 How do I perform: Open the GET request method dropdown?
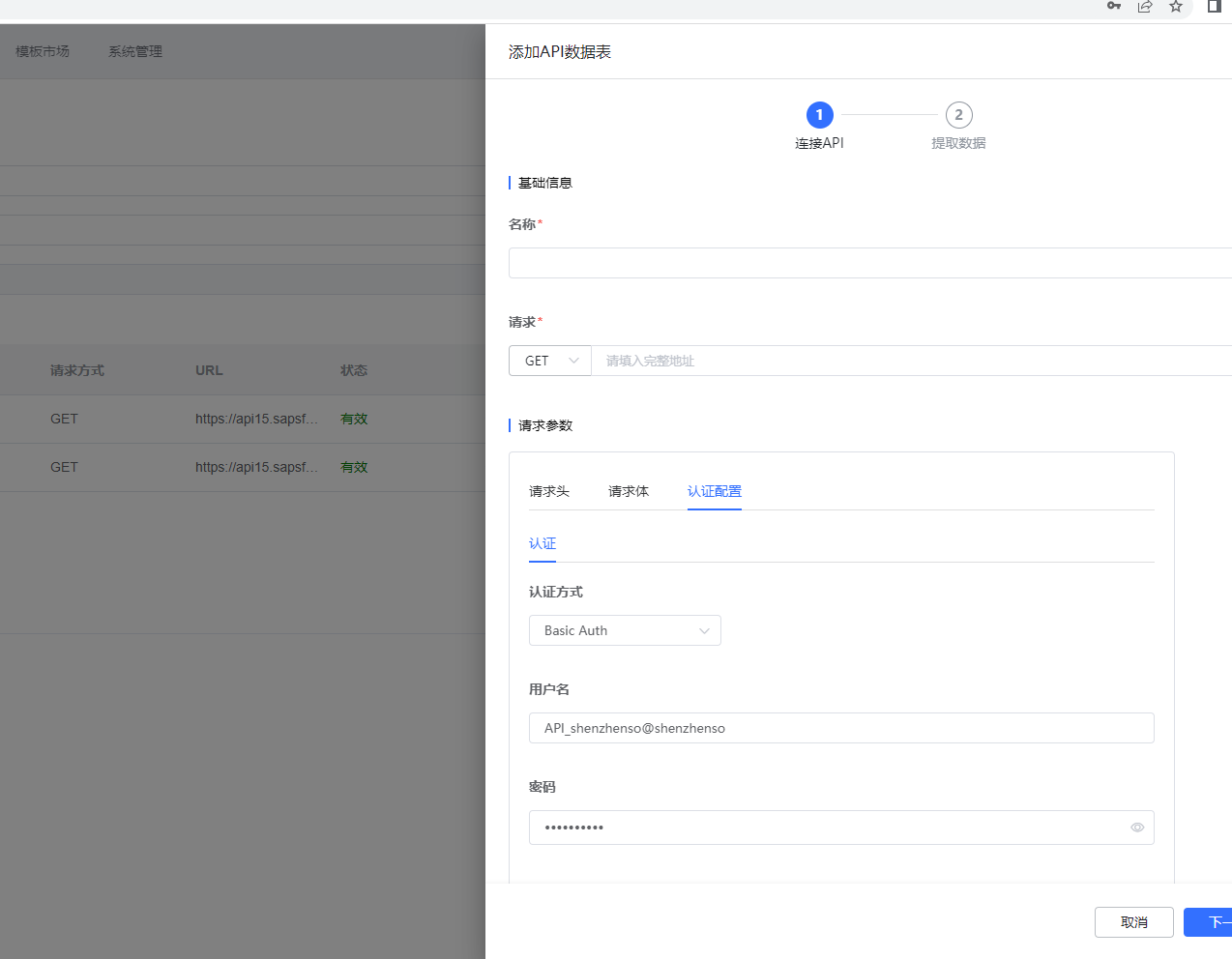point(549,360)
